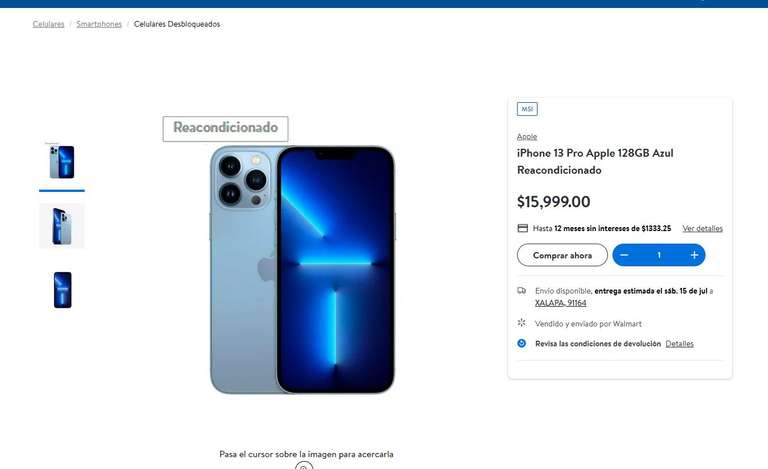The width and height of the screenshot is (768, 469).
Task: Click the main iPhone product image
Action: click(302, 269)
